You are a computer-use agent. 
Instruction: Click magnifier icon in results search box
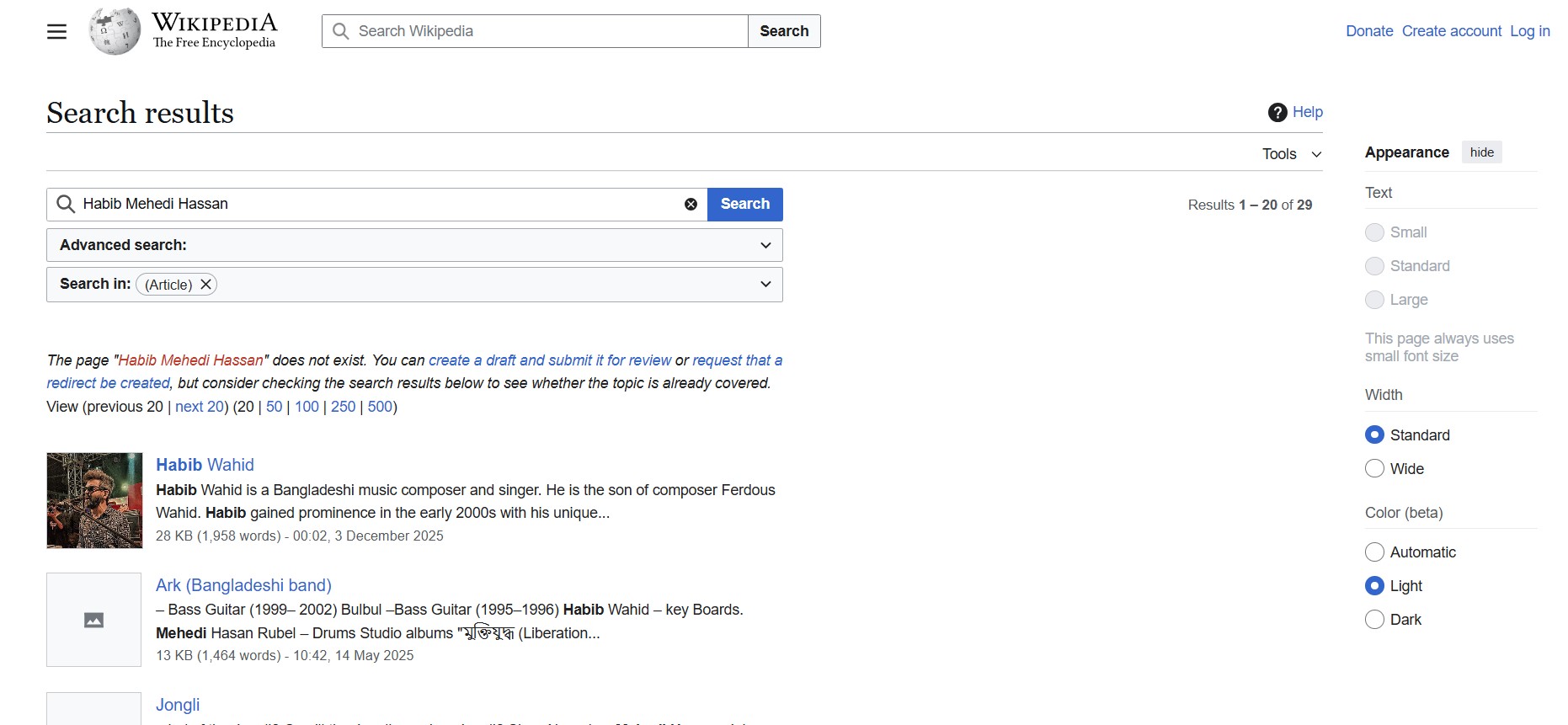pyautogui.click(x=66, y=205)
